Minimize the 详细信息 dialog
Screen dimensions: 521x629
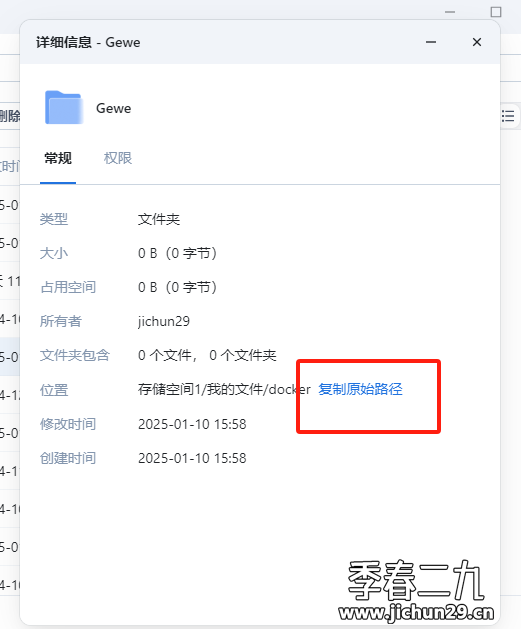[x=431, y=42]
